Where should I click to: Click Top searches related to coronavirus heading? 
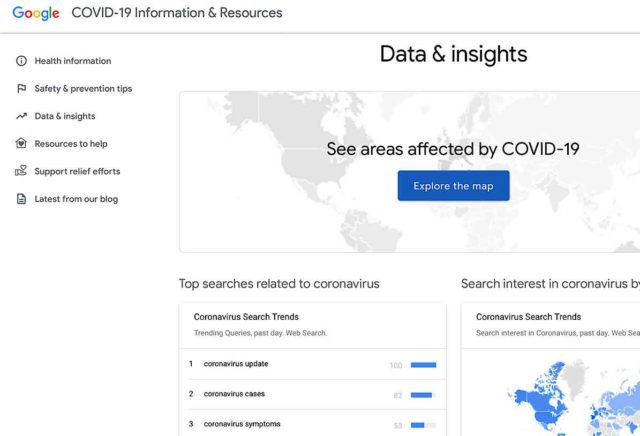point(279,284)
